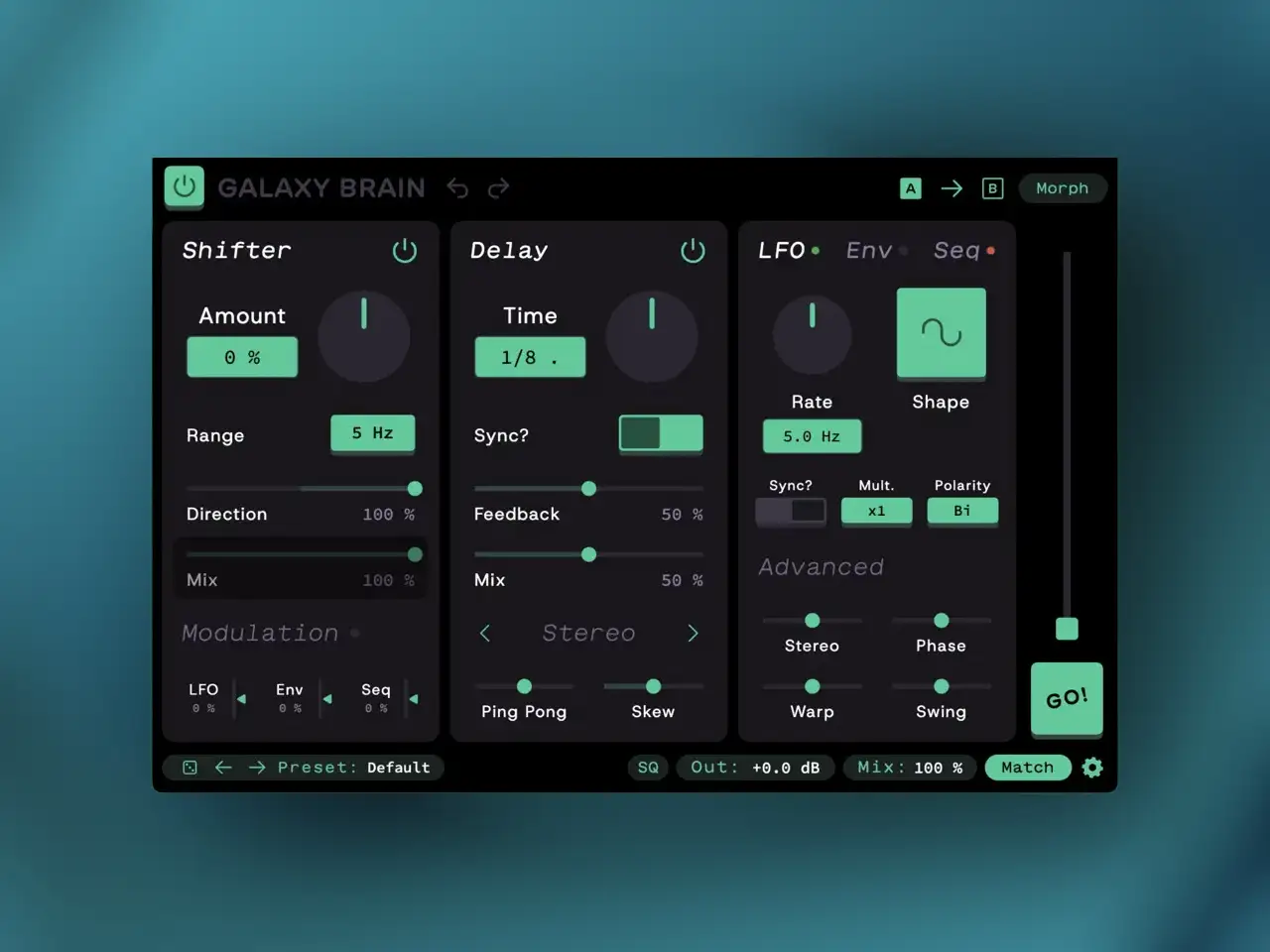Click the Direction 100 % value
The width and height of the screenshot is (1270, 952).
pyautogui.click(x=388, y=515)
